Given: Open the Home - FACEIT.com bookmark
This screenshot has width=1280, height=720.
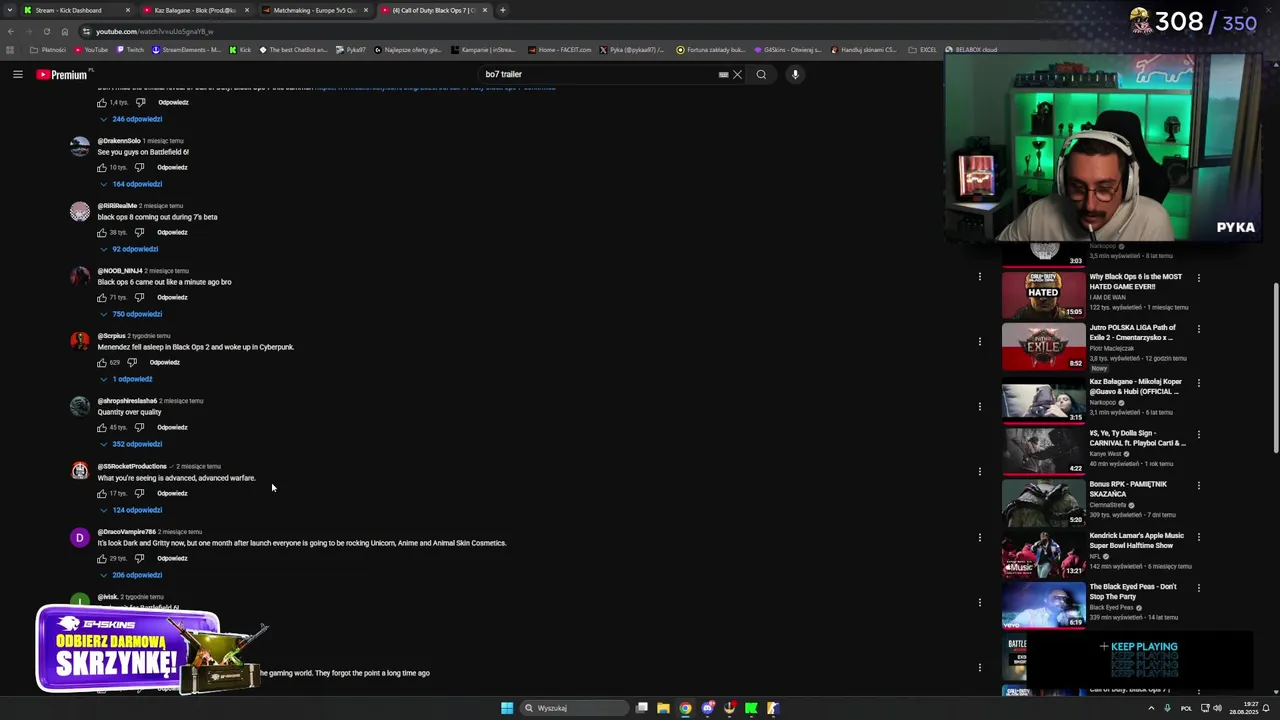Looking at the screenshot, I should 559,49.
